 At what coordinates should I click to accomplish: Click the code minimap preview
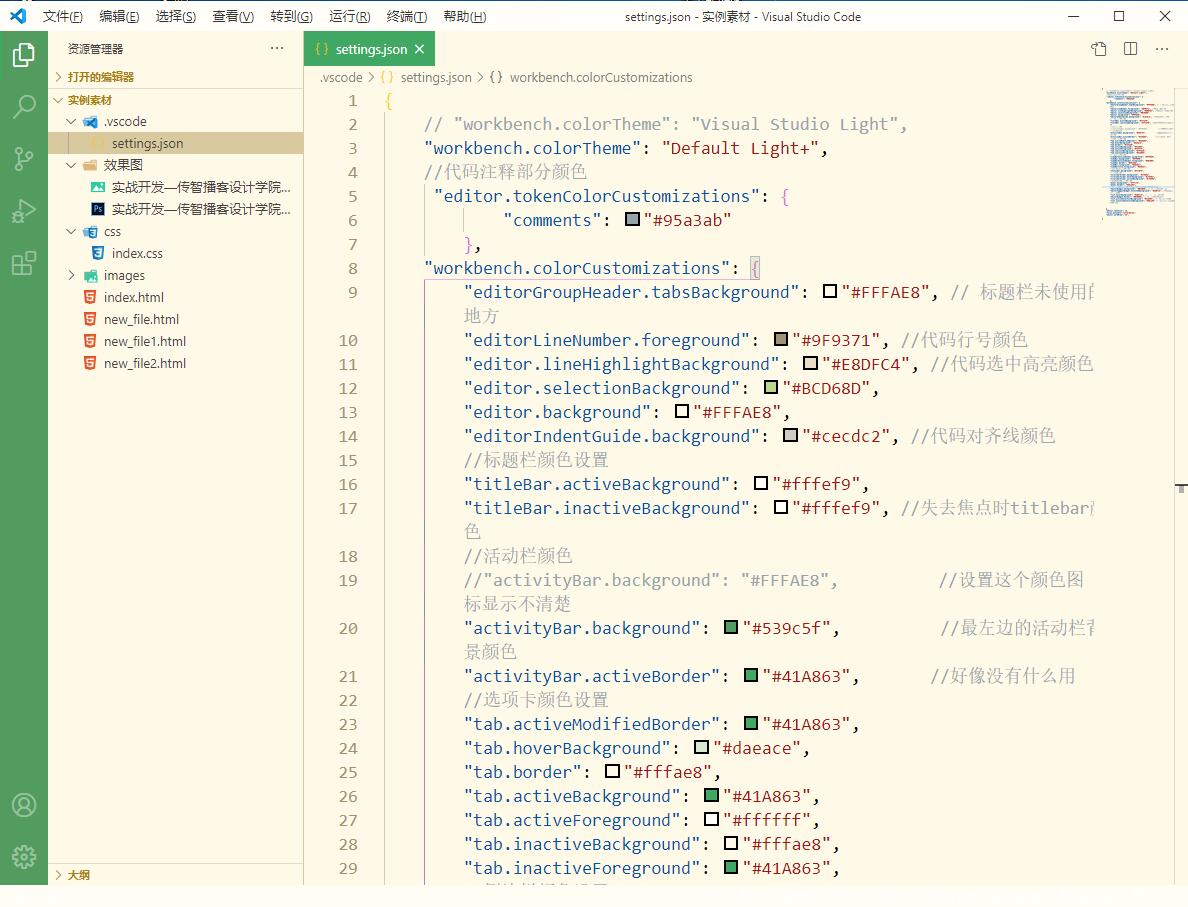point(1138,155)
